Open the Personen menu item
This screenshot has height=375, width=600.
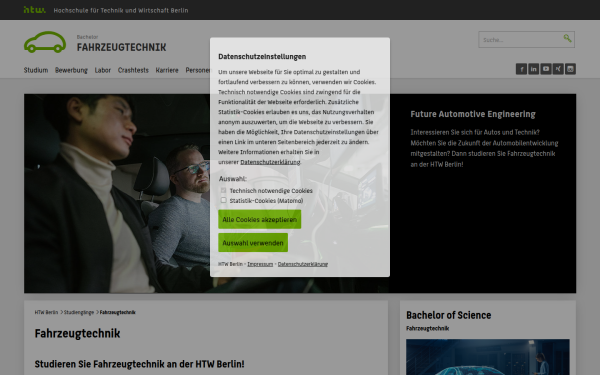point(198,70)
